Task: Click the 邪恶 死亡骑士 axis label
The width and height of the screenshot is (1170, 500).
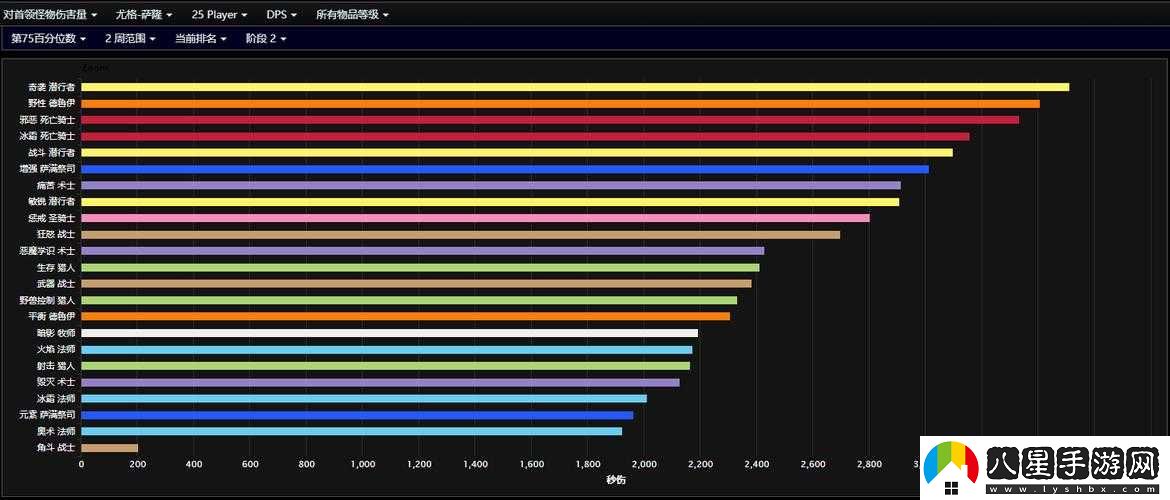Action: tap(47, 120)
